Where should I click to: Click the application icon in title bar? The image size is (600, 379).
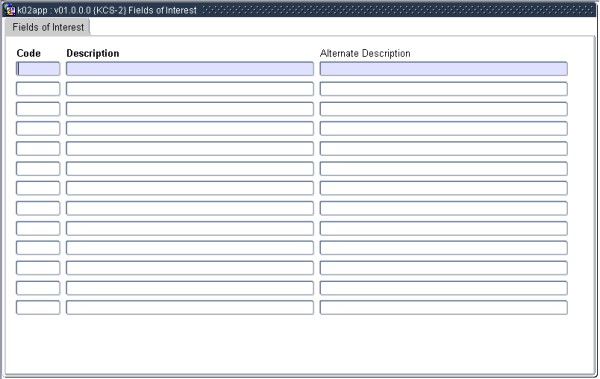(x=9, y=10)
